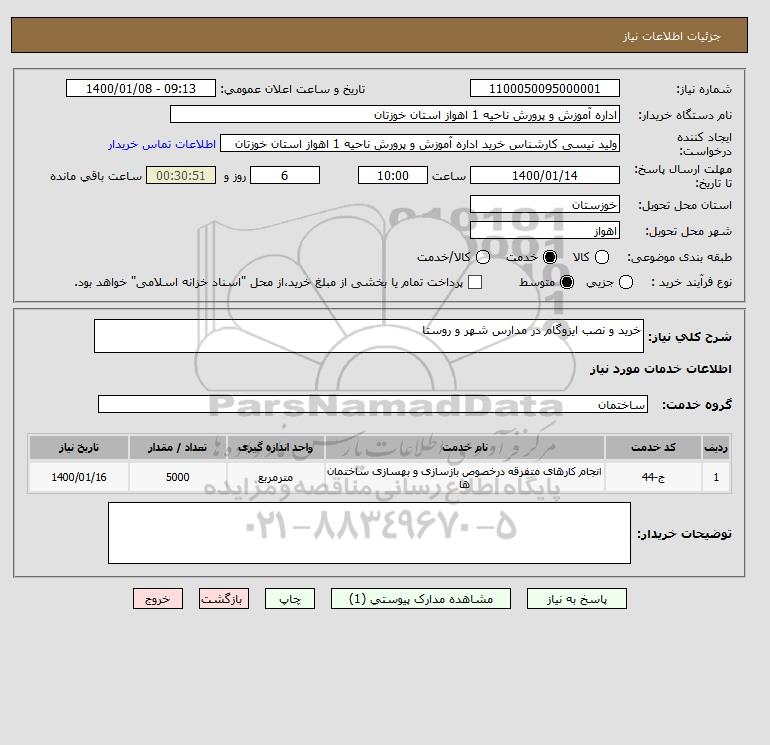
Task: Click the delivery province field خوزستان
Action: tap(545, 204)
